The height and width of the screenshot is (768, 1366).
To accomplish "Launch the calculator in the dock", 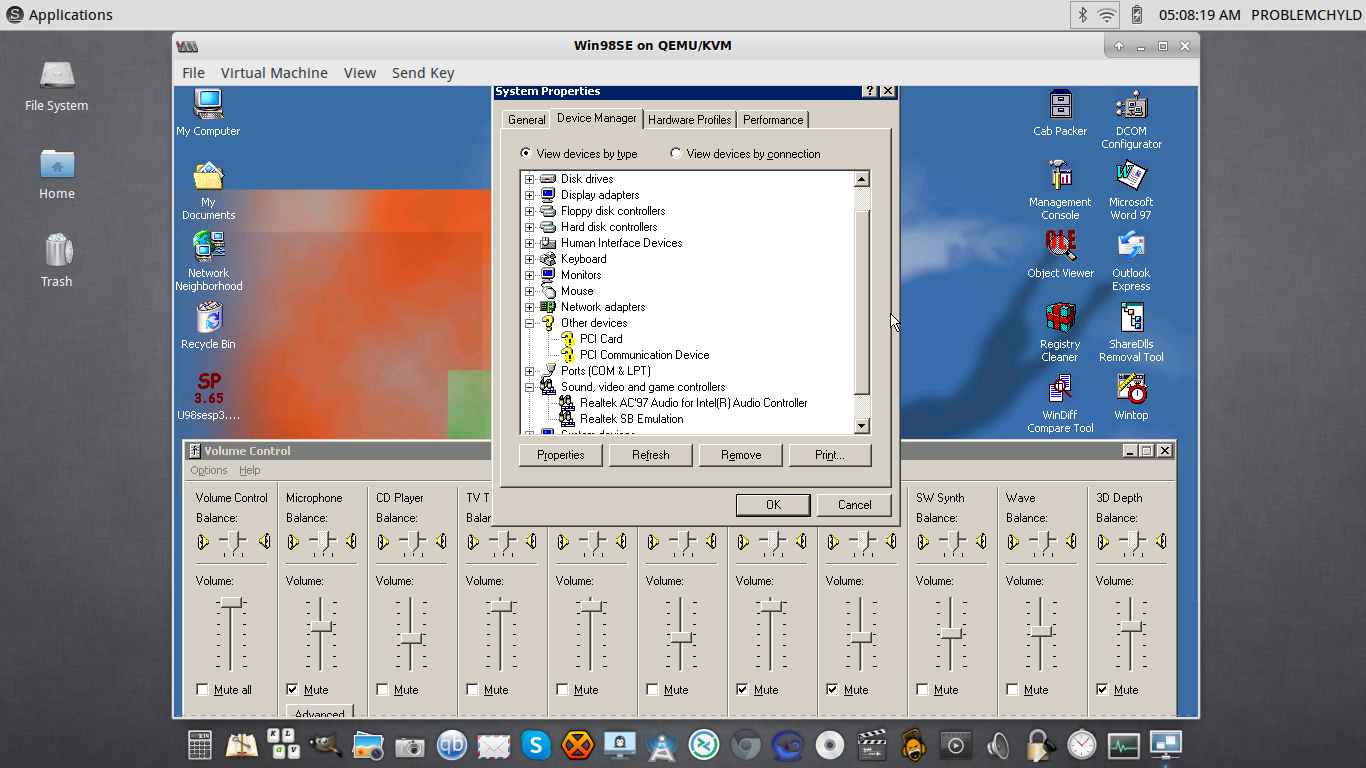I will [200, 745].
